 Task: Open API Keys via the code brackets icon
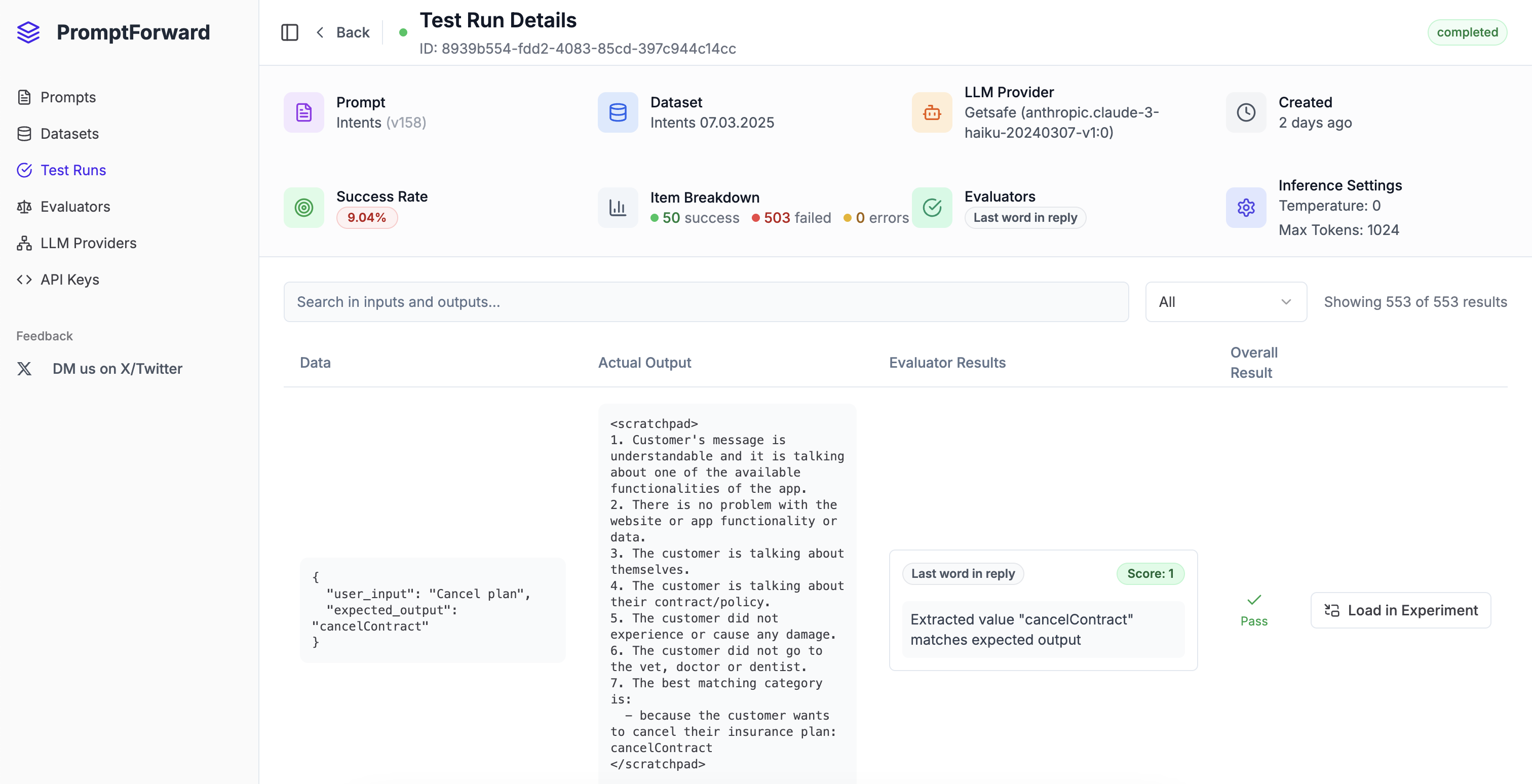coord(24,280)
